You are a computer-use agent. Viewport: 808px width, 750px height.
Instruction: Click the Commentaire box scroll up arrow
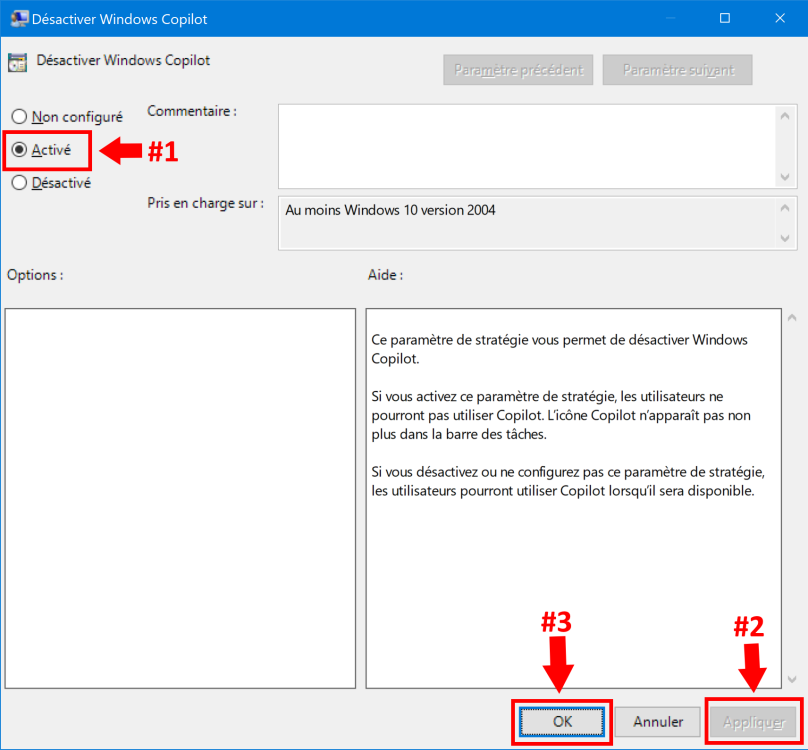click(785, 116)
